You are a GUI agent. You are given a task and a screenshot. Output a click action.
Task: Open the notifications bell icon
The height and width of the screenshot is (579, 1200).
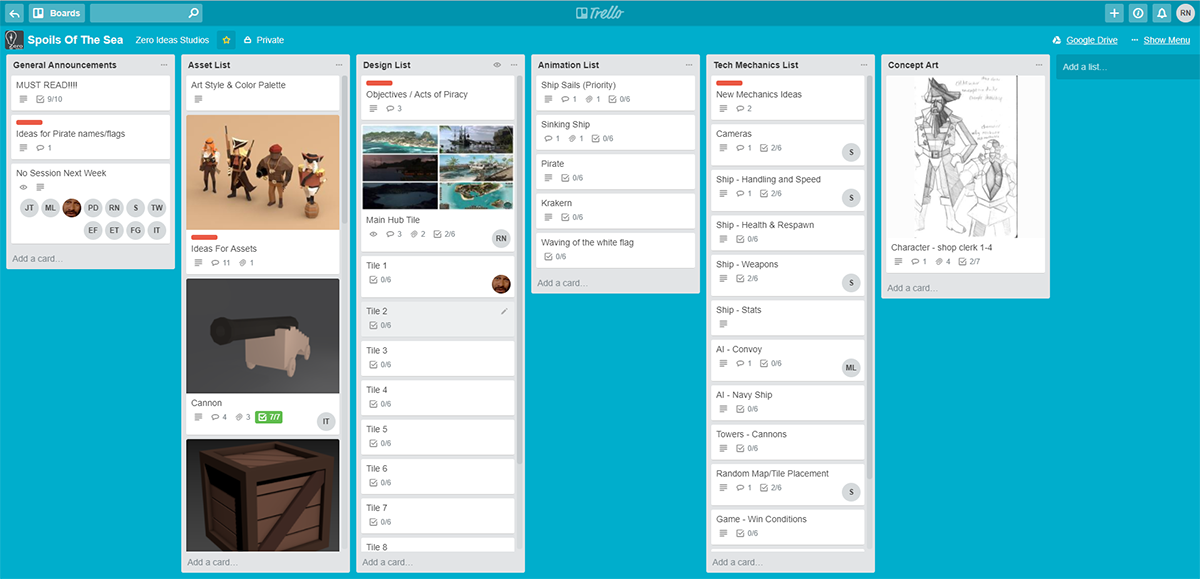coord(1161,12)
